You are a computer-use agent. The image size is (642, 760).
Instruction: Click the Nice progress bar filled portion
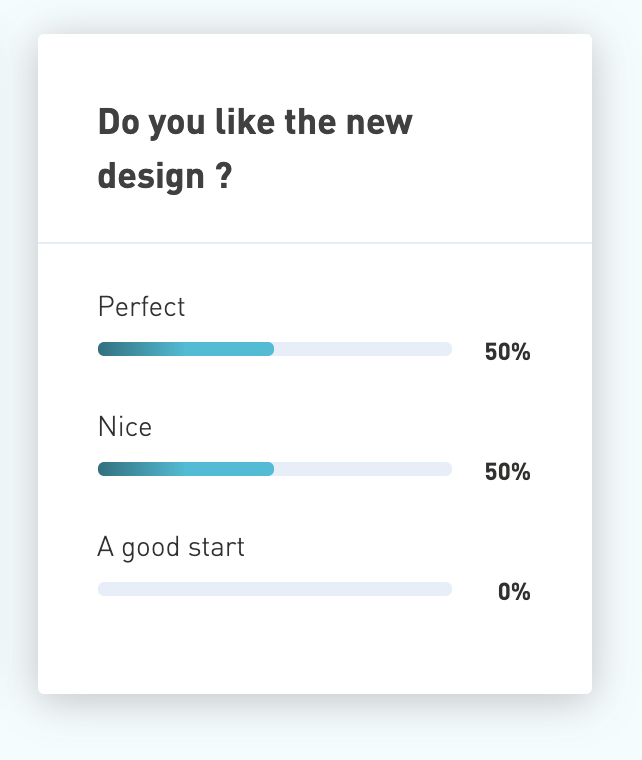pyautogui.click(x=186, y=469)
